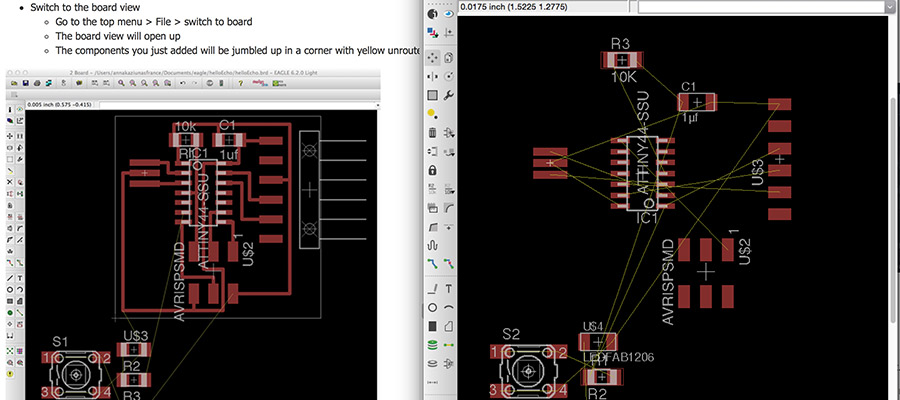
Task: Select Circle tool in right EAGLE window
Action: 433,308
